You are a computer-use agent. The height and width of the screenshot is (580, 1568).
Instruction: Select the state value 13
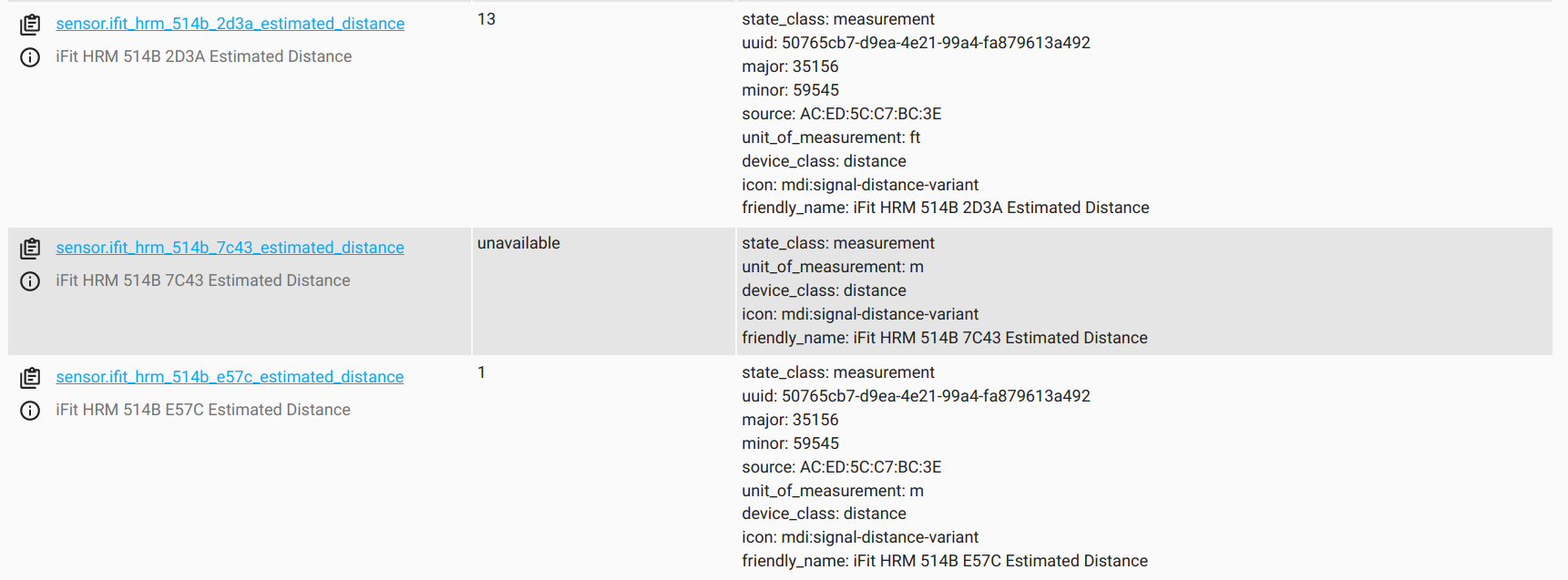(486, 18)
